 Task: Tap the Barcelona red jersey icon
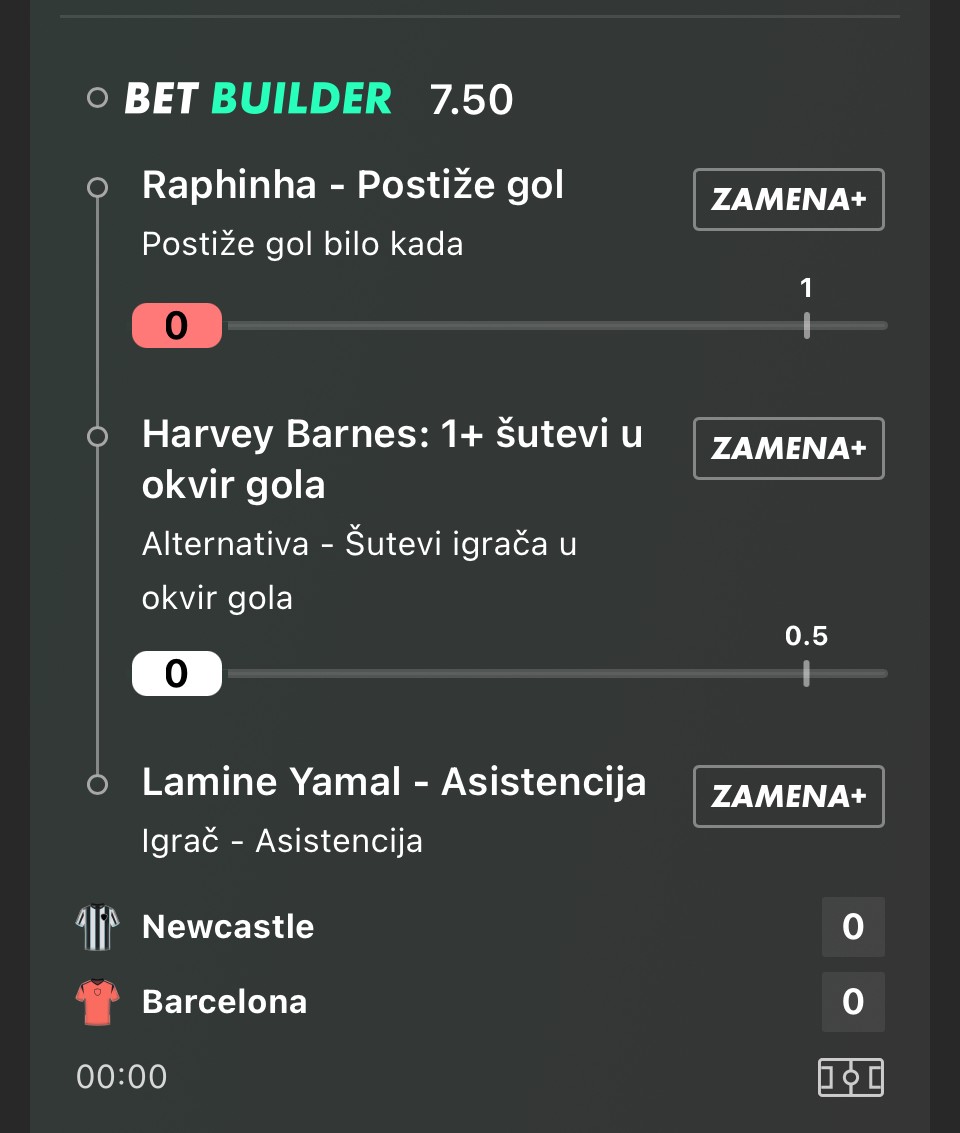(97, 1002)
